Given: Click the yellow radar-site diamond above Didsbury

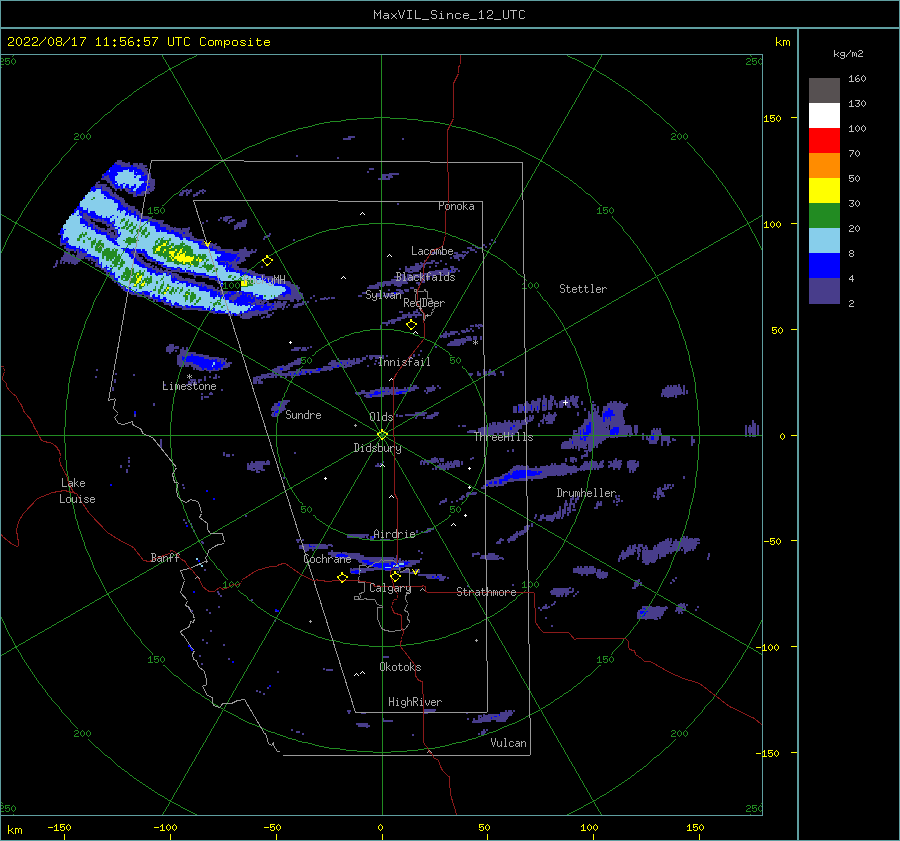Looking at the screenshot, I should 382,435.
